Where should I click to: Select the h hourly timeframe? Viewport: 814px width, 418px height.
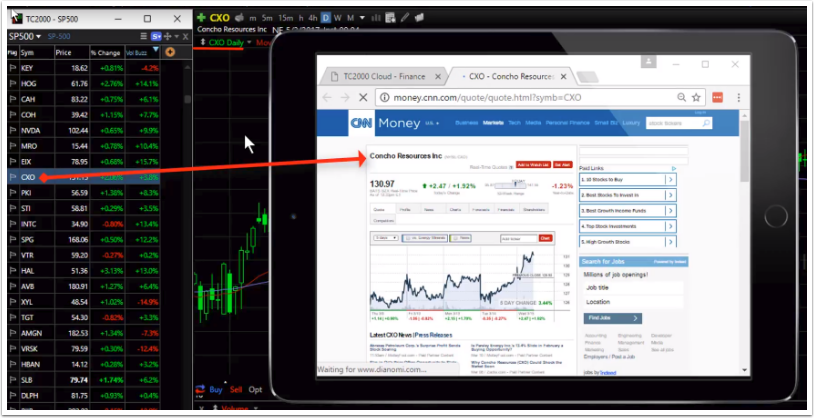(301, 18)
